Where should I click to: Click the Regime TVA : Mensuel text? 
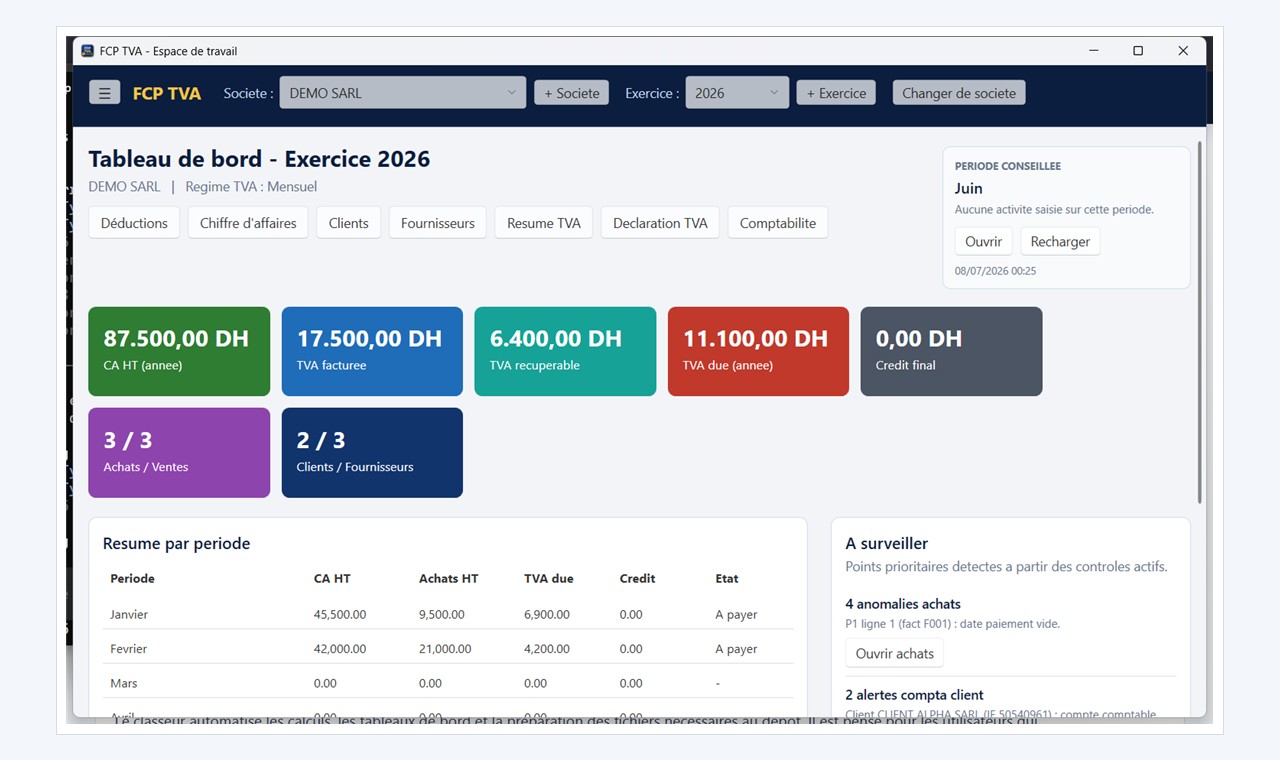coord(251,186)
